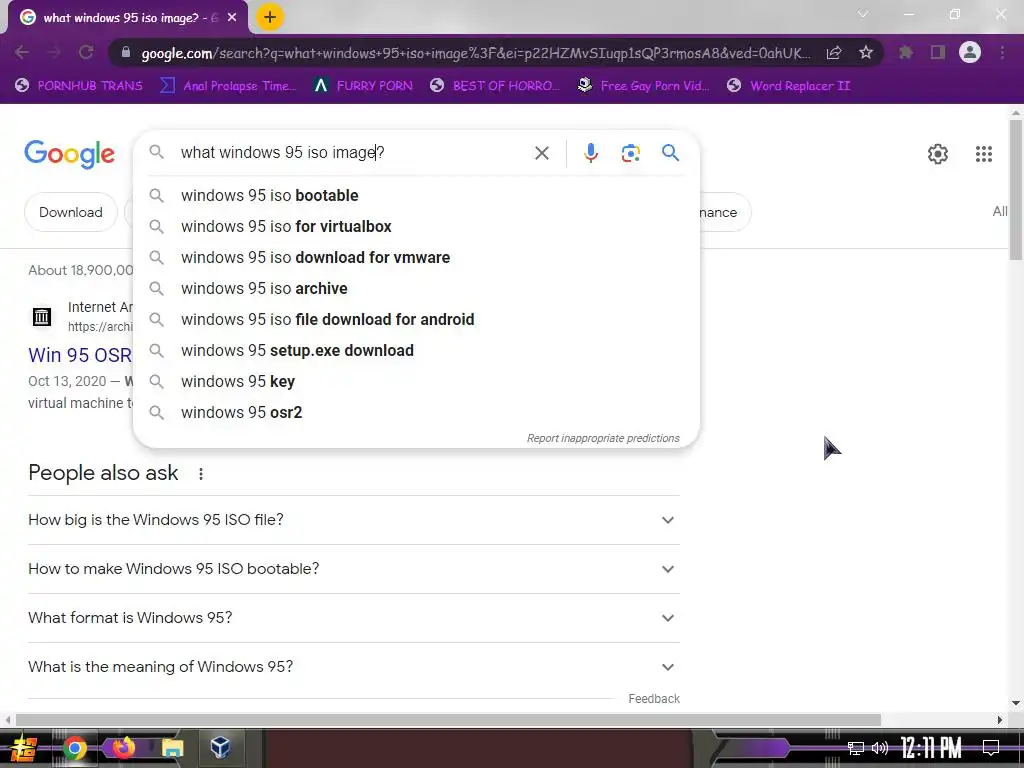Bookmark this page with the star icon
This screenshot has width=1024, height=768.
tap(866, 53)
